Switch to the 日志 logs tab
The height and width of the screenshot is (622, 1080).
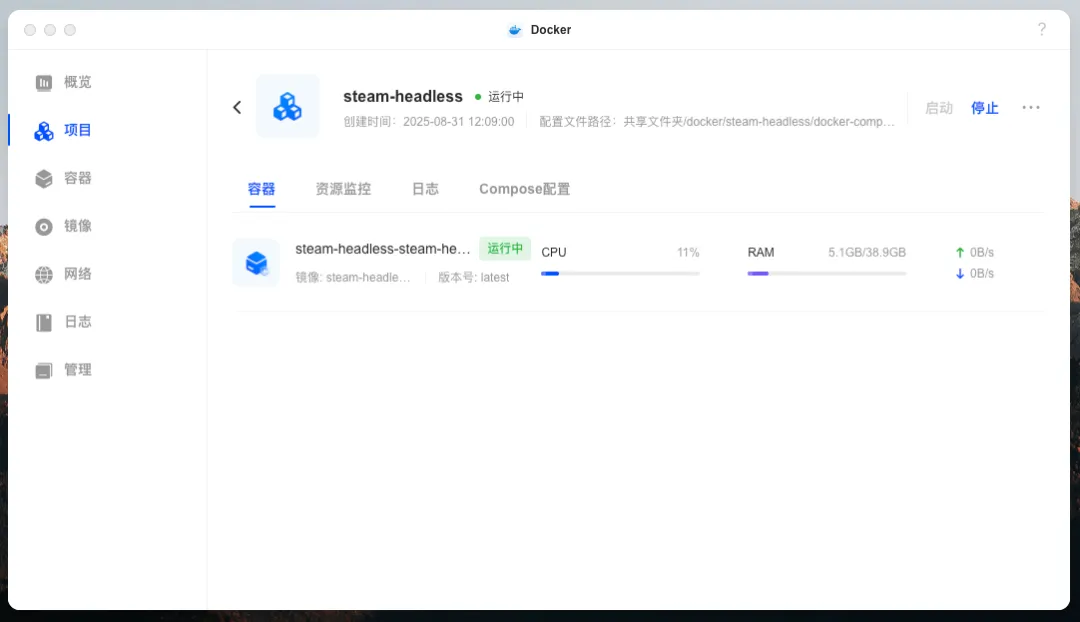425,189
